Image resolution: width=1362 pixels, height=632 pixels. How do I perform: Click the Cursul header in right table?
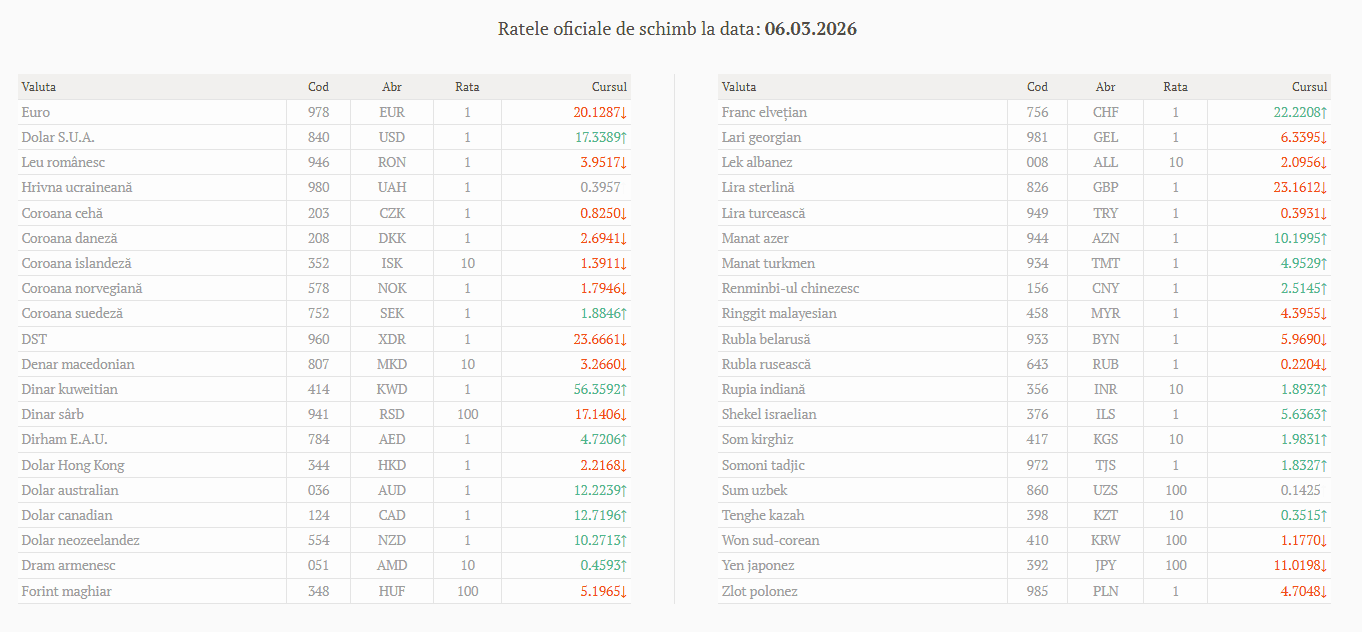point(1309,87)
